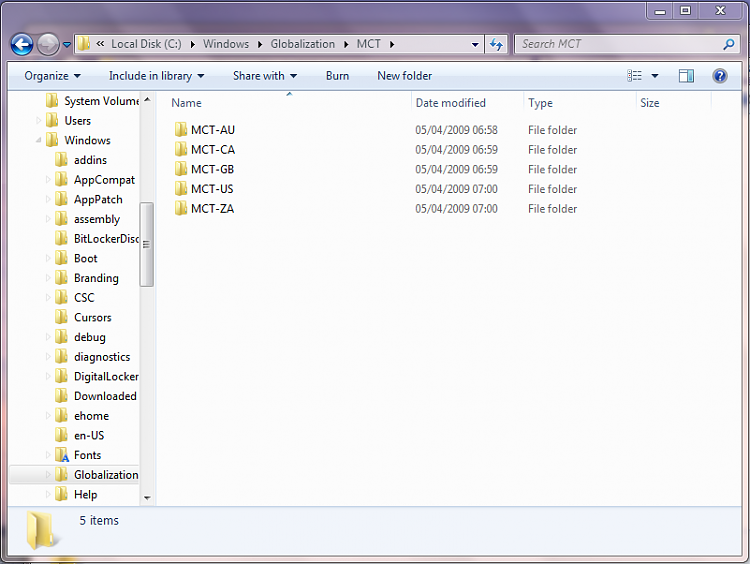This screenshot has width=750, height=564.
Task: Select Windows in the address breadcrumb
Action: pyautogui.click(x=226, y=44)
